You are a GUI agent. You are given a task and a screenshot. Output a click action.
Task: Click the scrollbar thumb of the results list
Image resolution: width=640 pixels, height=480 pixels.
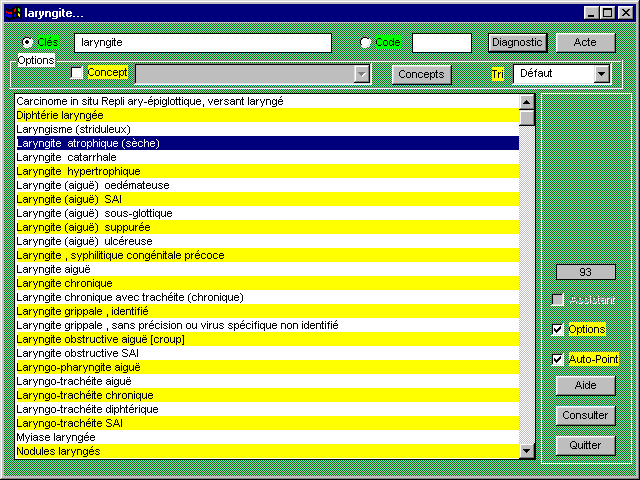(x=527, y=118)
